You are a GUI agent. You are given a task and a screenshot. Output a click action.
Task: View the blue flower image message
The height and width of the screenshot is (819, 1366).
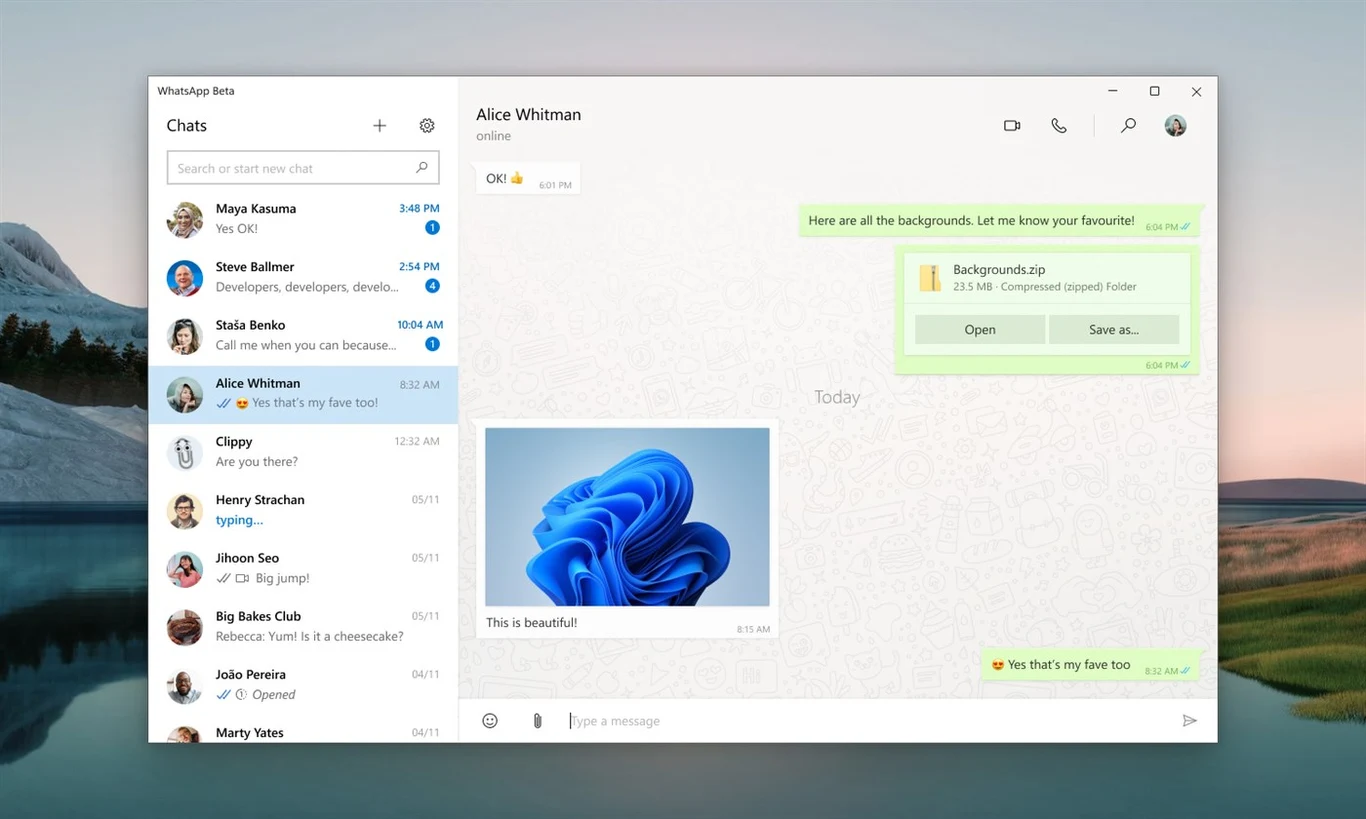click(x=627, y=516)
